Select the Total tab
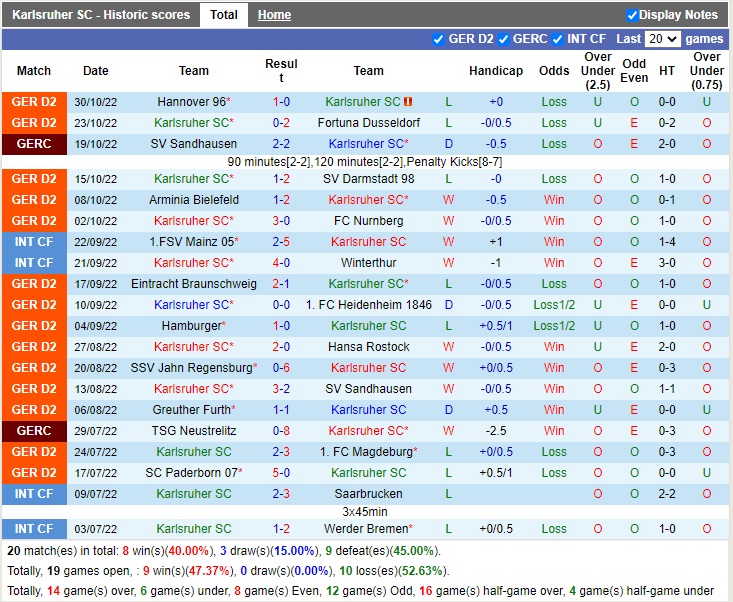 pyautogui.click(x=223, y=15)
